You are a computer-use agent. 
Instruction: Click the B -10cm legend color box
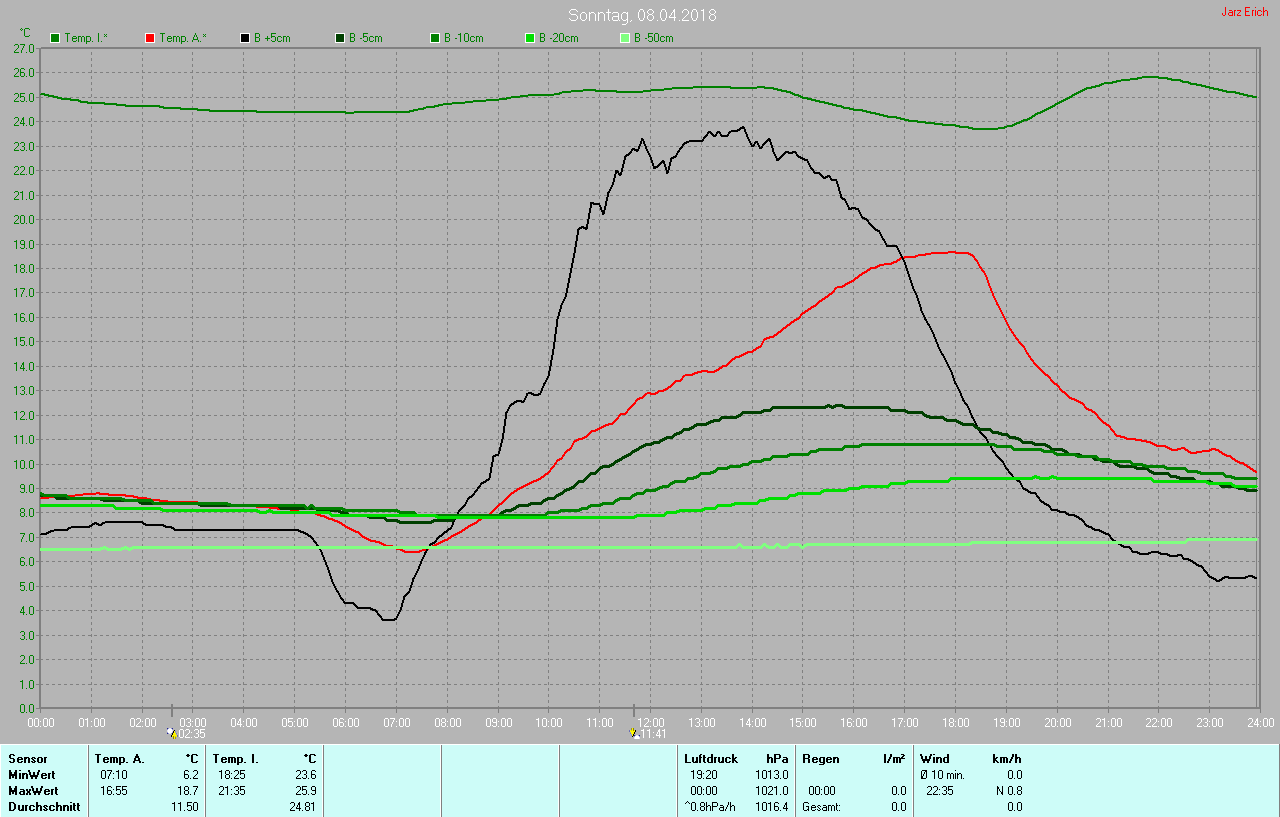pos(435,38)
